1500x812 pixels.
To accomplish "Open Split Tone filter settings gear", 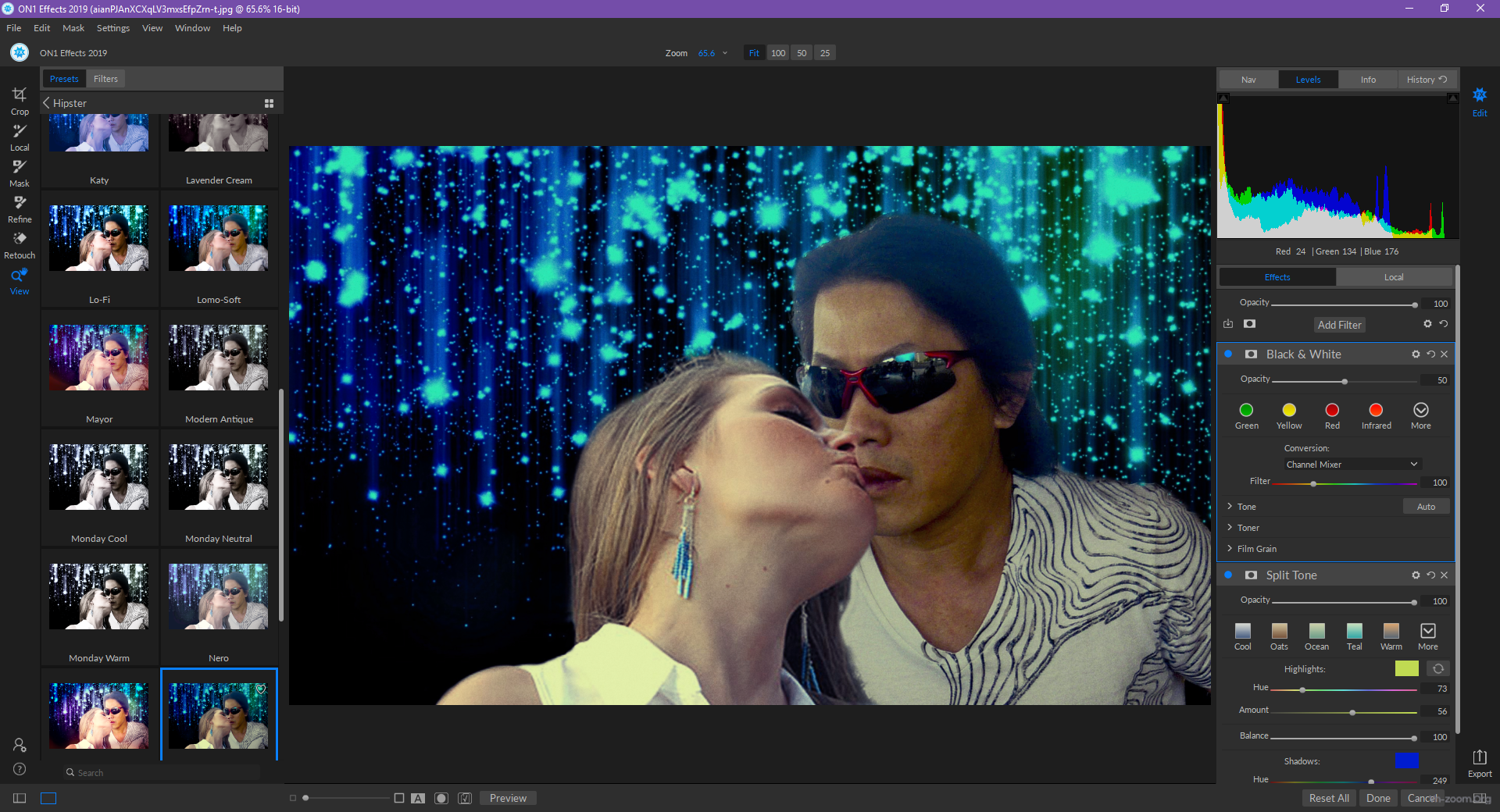I will click(1416, 575).
